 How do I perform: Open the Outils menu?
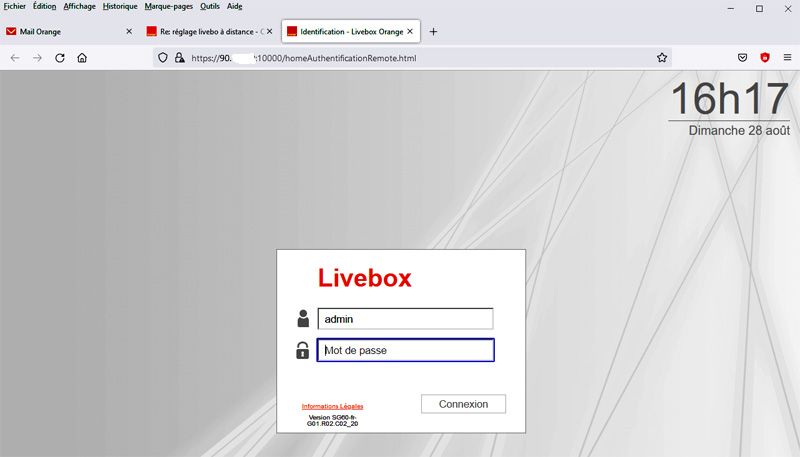coord(210,6)
